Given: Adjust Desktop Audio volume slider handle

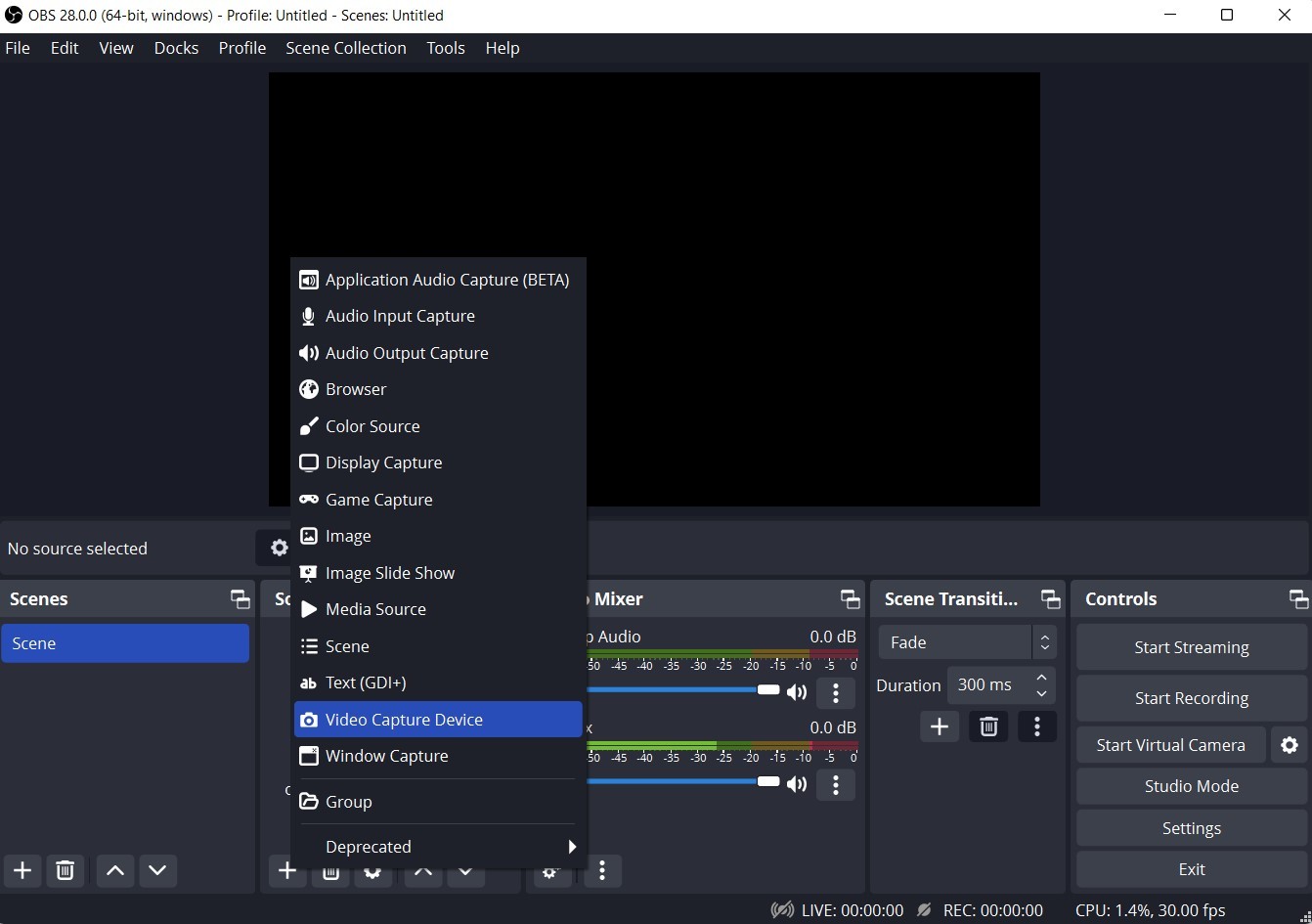Looking at the screenshot, I should pyautogui.click(x=768, y=690).
